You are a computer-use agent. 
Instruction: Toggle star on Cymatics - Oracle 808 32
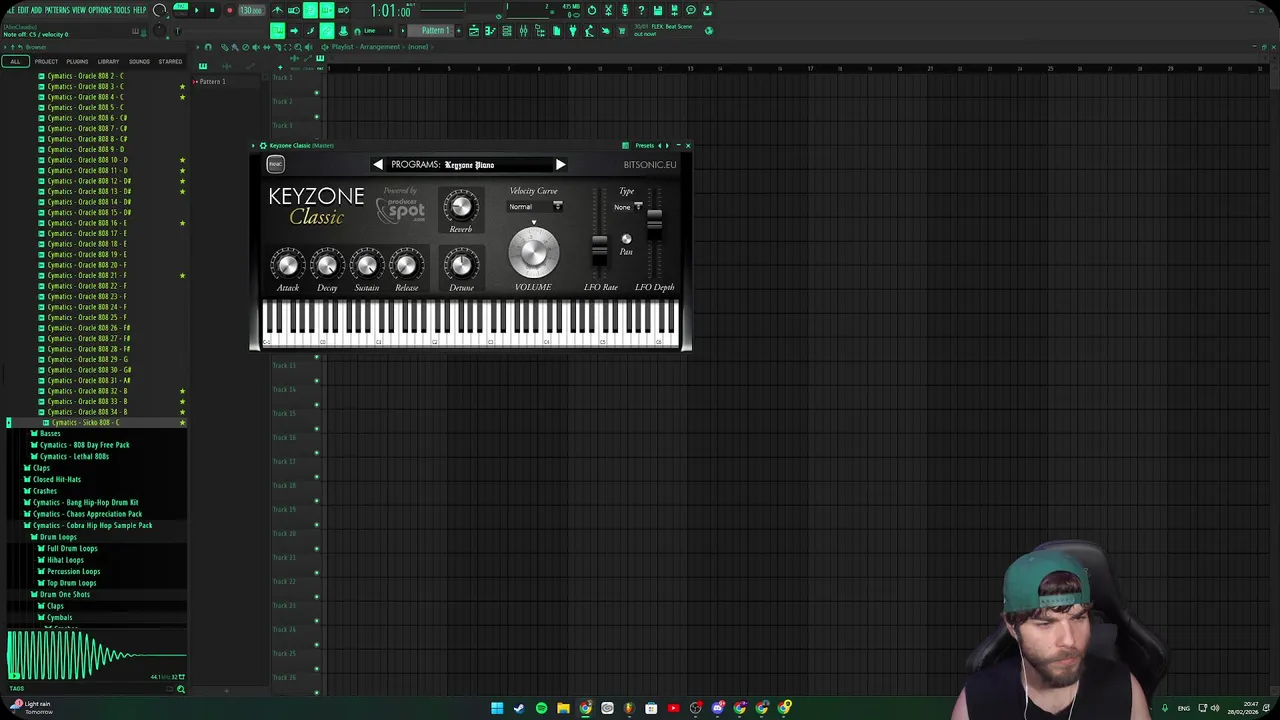tap(182, 391)
